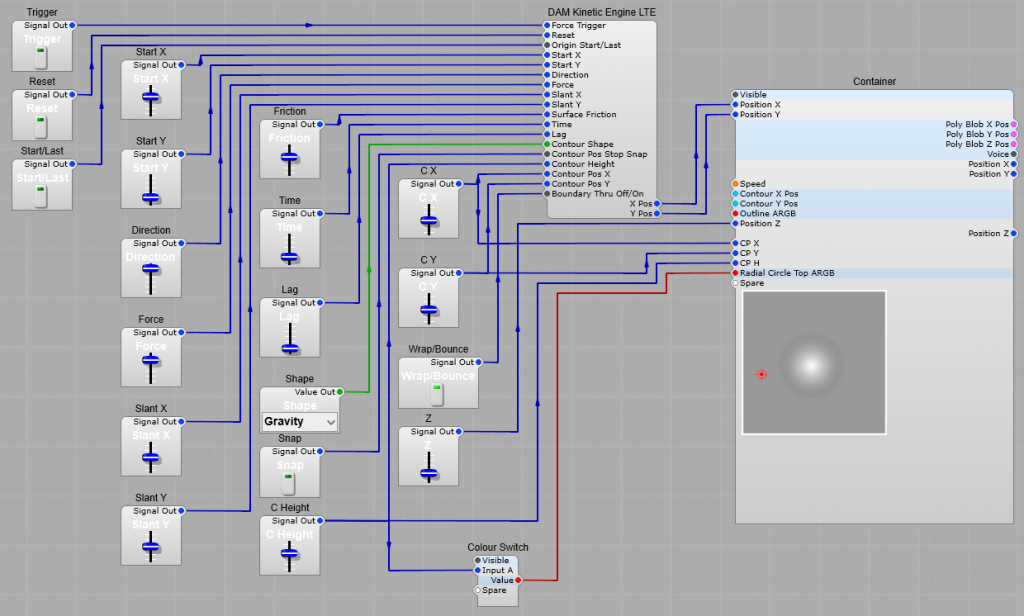
Task: Toggle the Snap switch
Action: [x=289, y=483]
